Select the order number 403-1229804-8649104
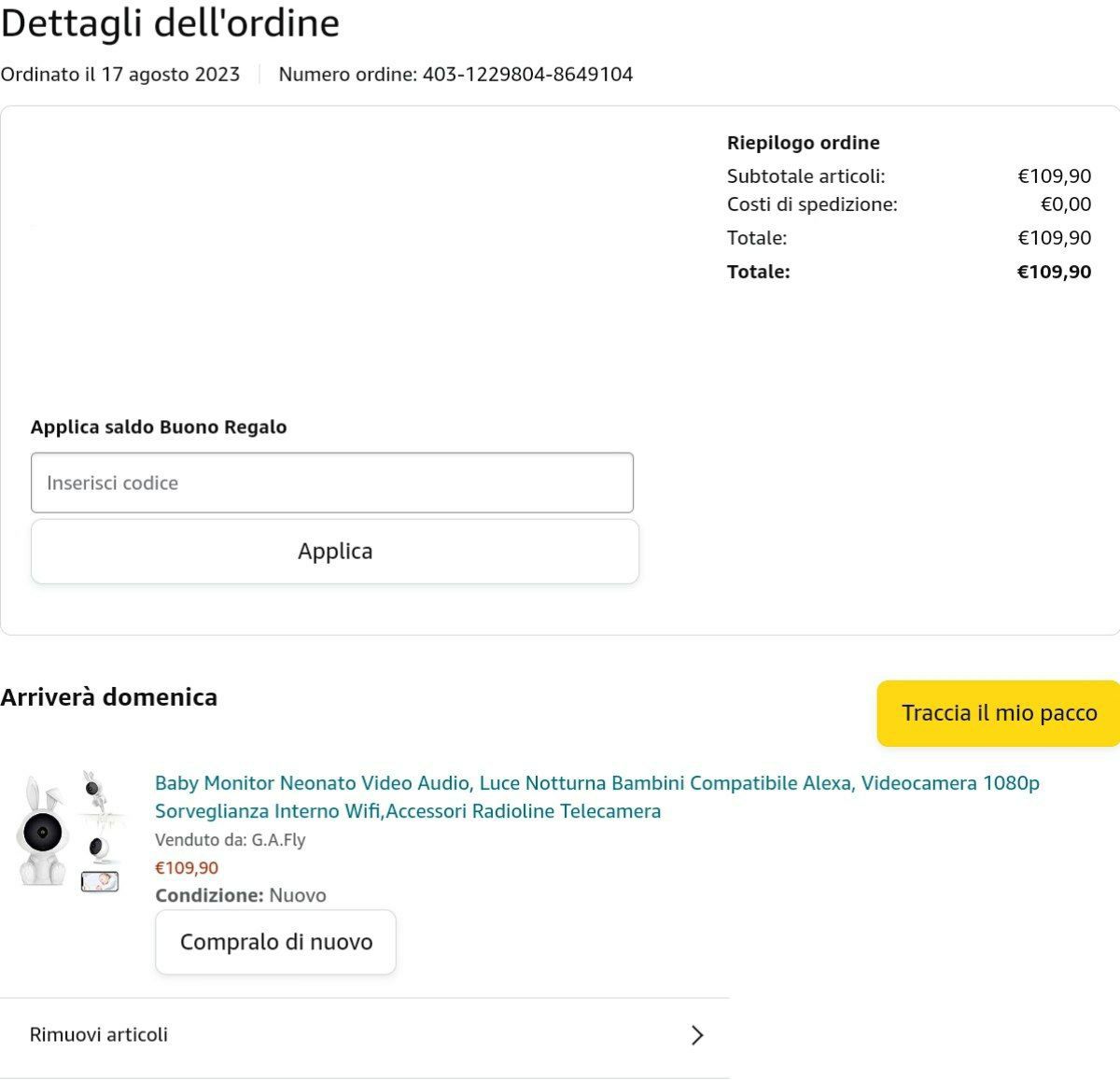The width and height of the screenshot is (1120, 1080). pos(527,75)
